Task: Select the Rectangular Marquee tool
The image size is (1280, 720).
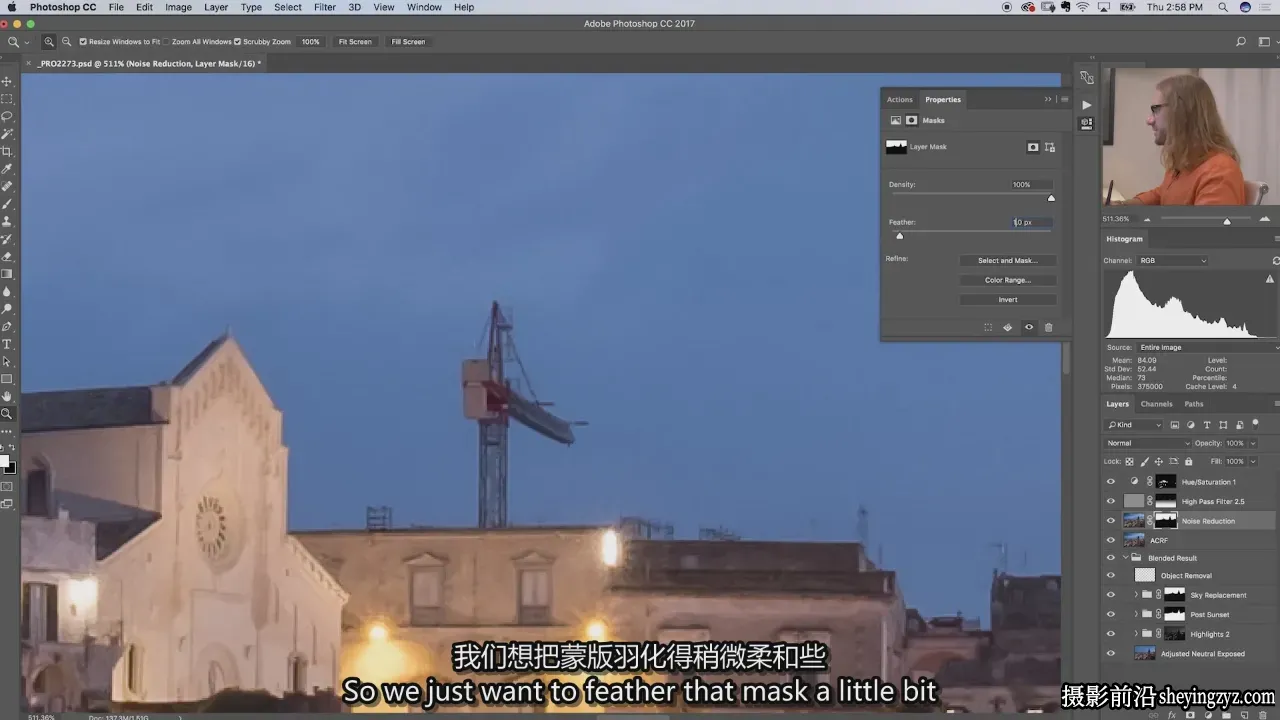Action: click(x=7, y=99)
